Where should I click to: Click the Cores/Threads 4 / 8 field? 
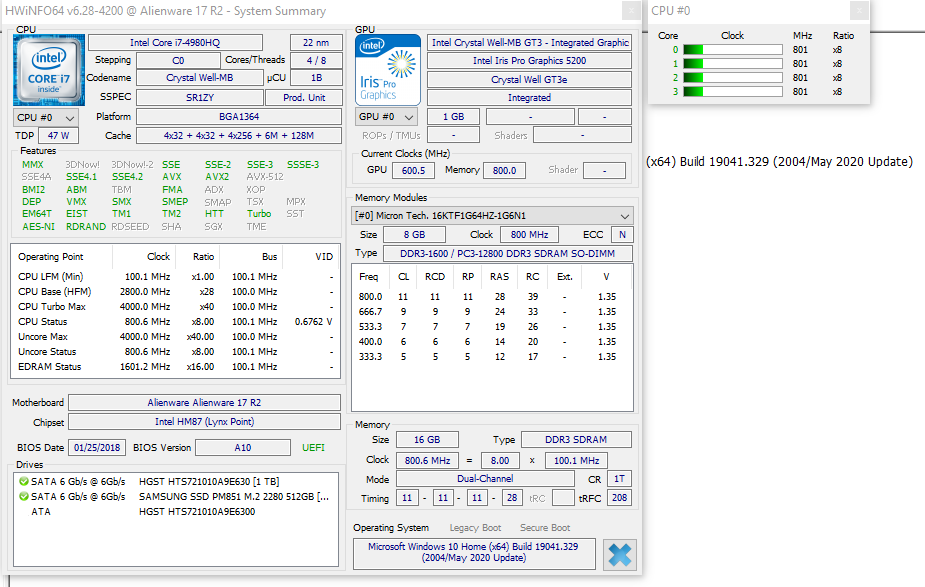click(316, 60)
